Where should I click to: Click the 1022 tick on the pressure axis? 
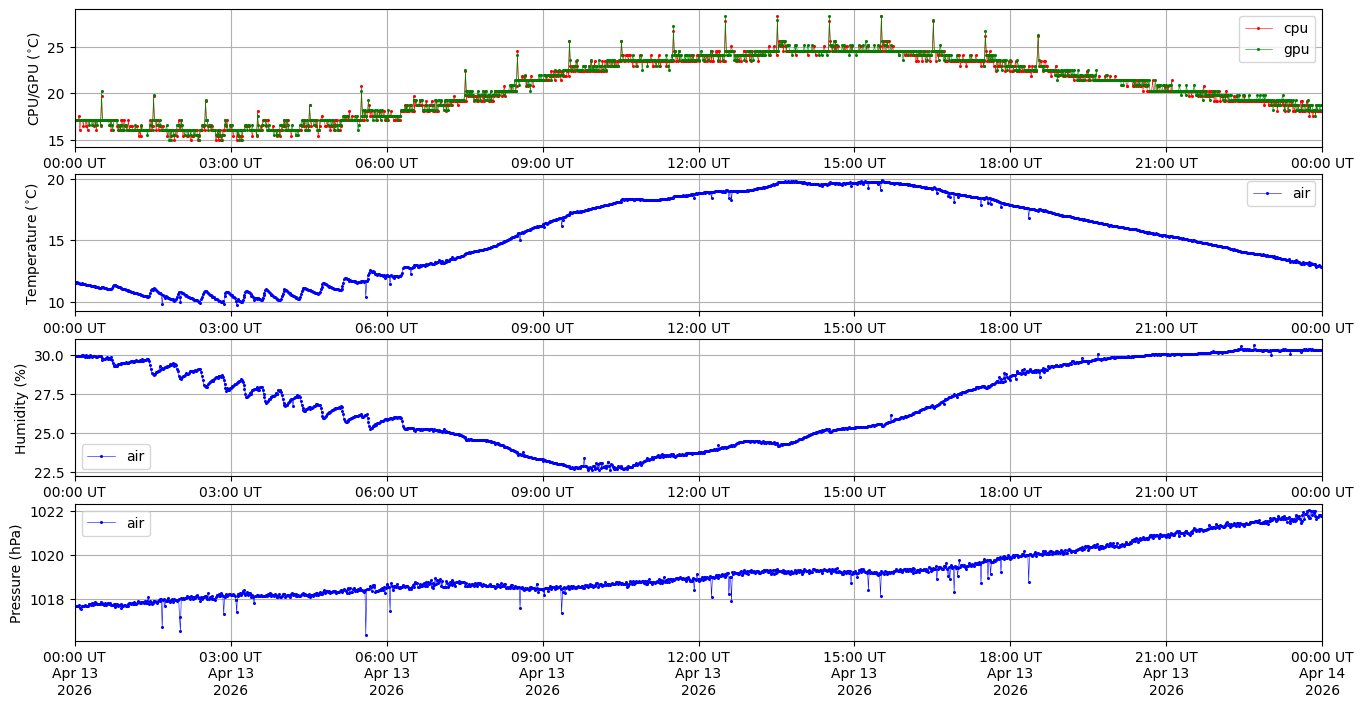pos(49,512)
